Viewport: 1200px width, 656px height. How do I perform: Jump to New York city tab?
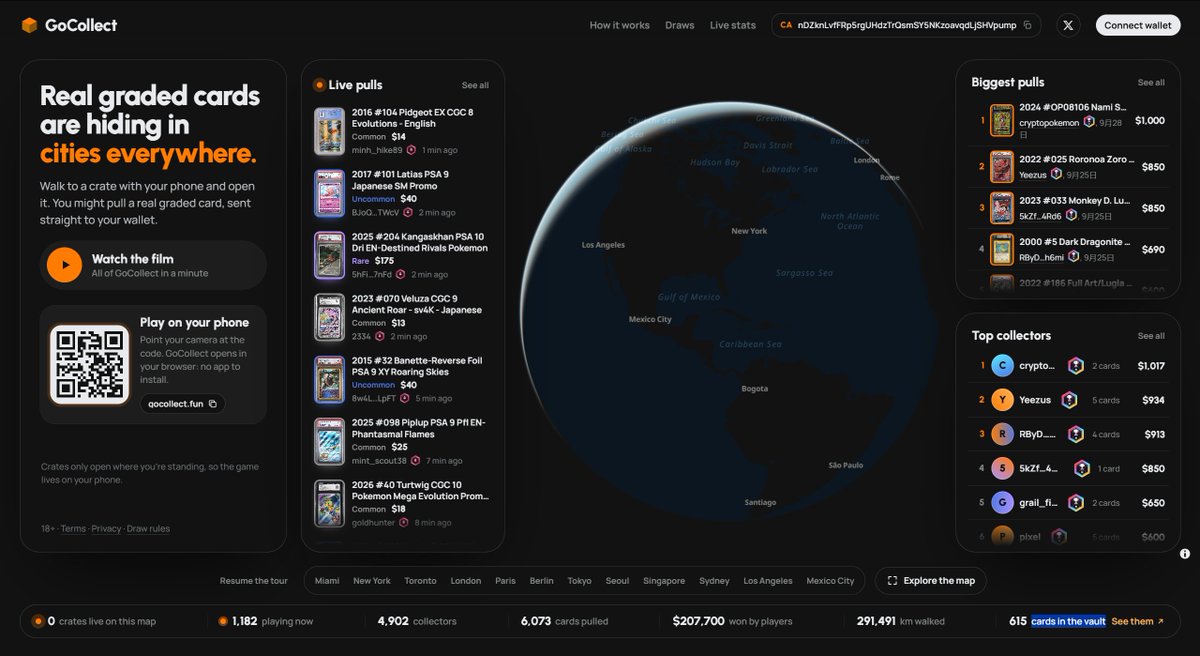[x=372, y=581]
